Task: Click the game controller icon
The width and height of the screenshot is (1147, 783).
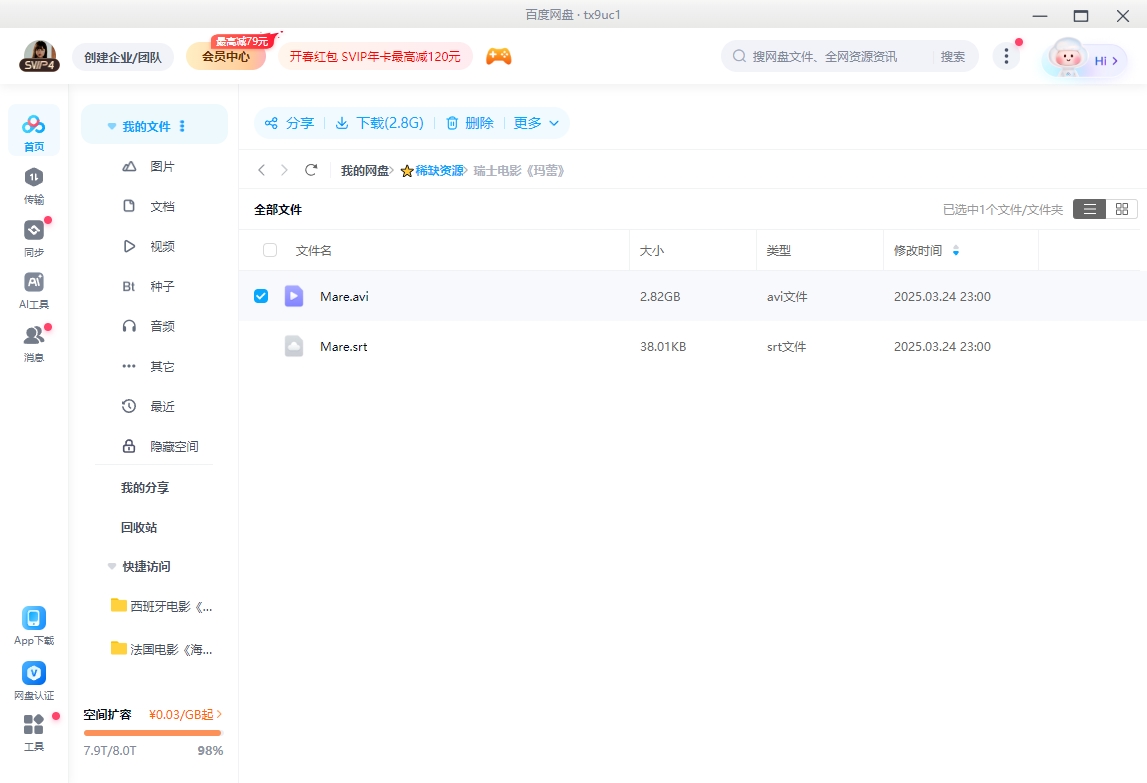Action: 498,57
